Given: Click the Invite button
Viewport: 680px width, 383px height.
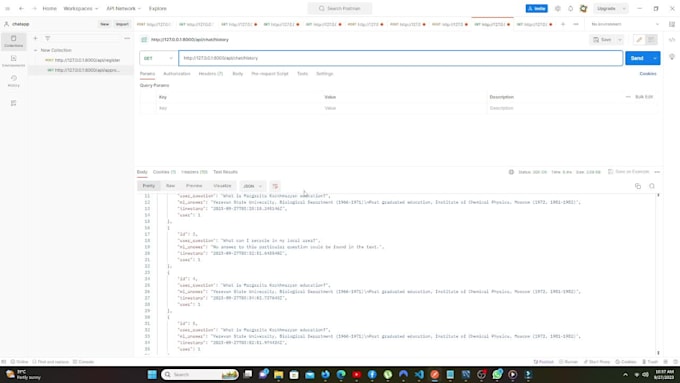Looking at the screenshot, I should click(x=536, y=8).
